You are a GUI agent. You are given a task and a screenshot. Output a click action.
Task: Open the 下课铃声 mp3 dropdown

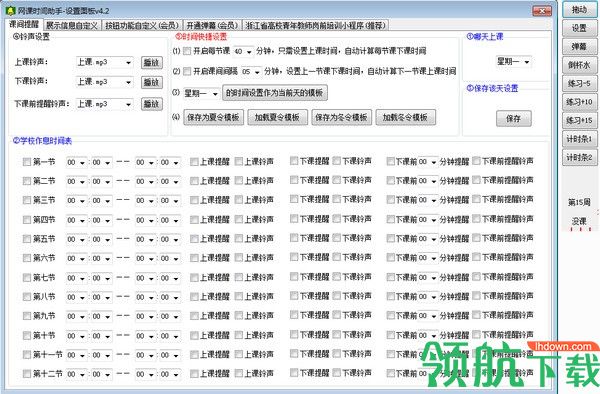click(x=104, y=82)
